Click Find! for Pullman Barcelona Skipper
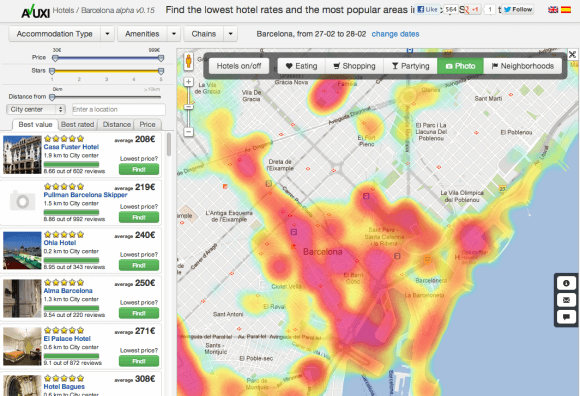The width and height of the screenshot is (580, 396). tap(139, 217)
